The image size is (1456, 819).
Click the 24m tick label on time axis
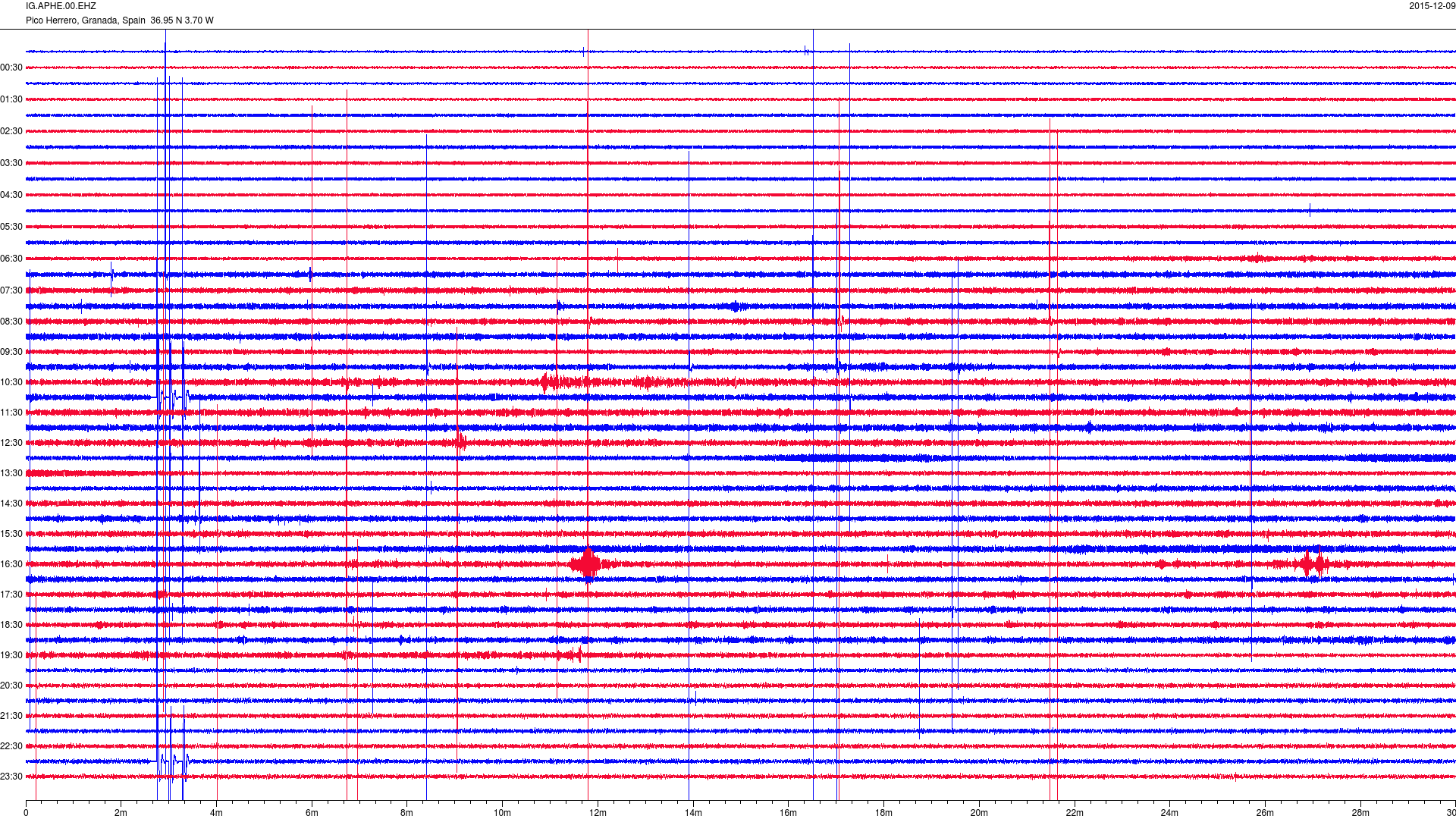(x=1169, y=813)
